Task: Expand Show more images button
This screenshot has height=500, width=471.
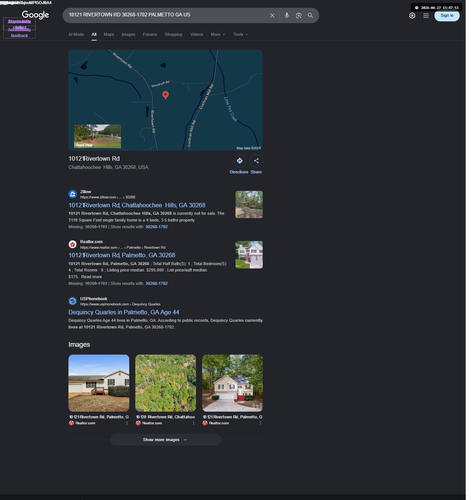Action: pyautogui.click(x=165, y=440)
